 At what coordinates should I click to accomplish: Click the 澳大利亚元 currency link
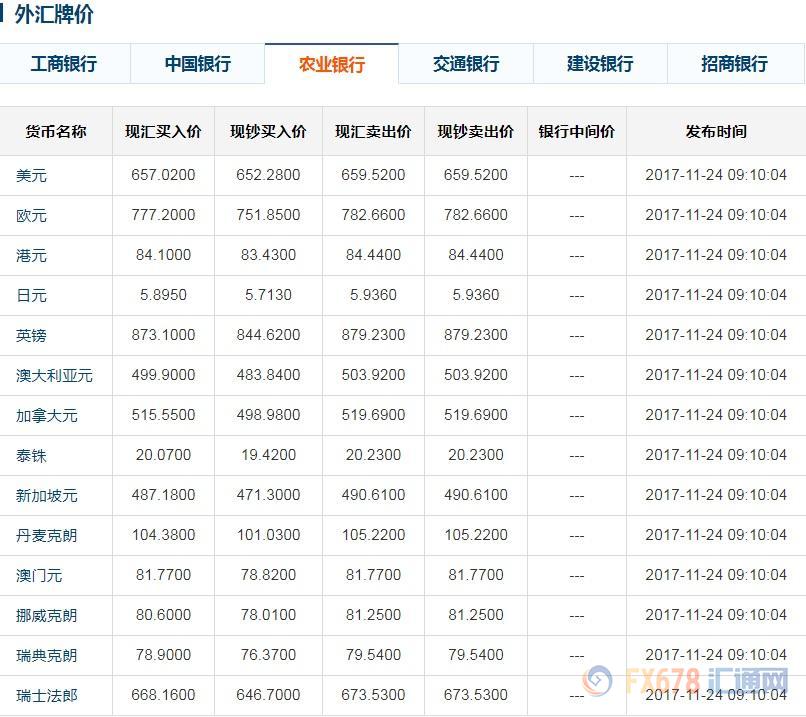(54, 376)
